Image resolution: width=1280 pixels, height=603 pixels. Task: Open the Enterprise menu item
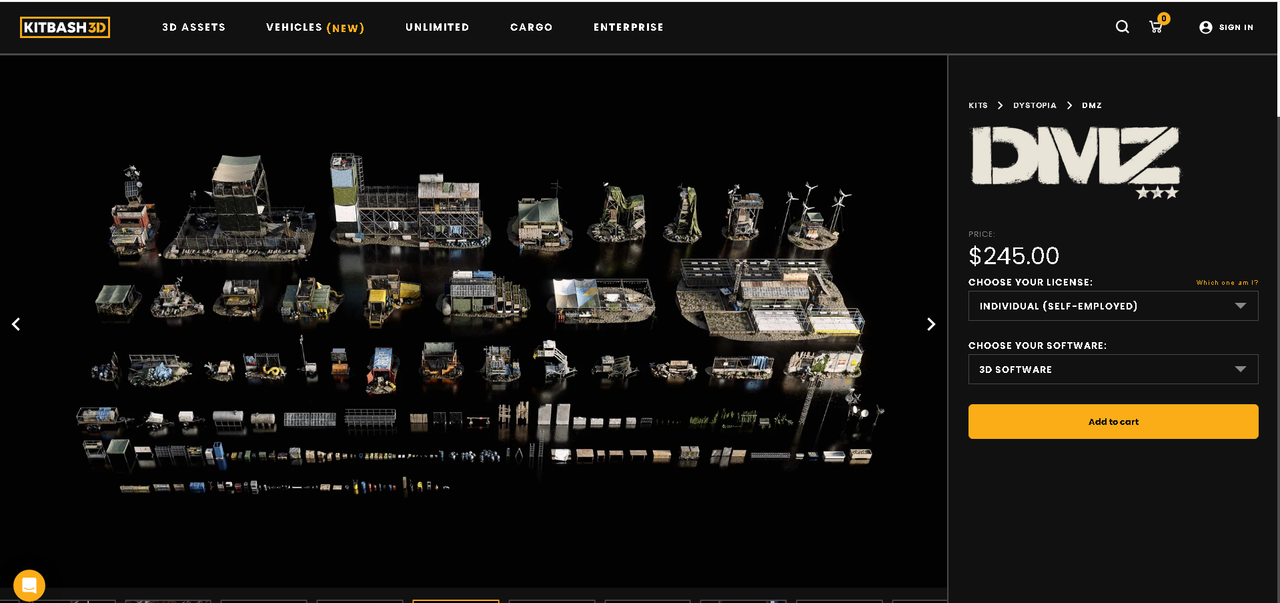point(628,27)
